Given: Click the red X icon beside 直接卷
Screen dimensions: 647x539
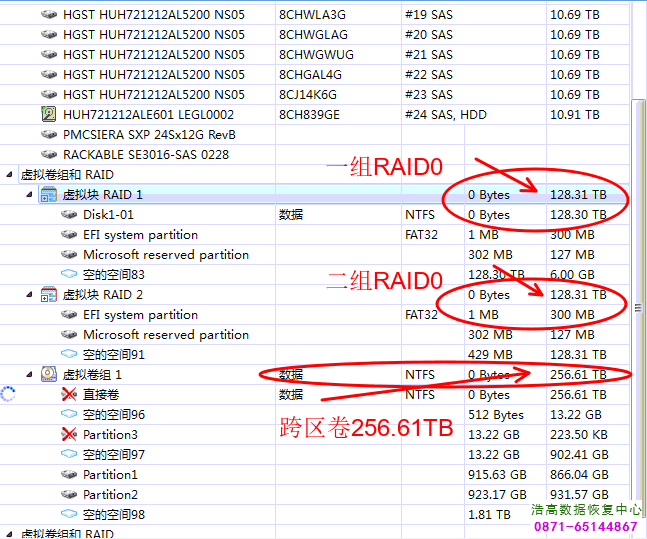Looking at the screenshot, I should 69,395.
